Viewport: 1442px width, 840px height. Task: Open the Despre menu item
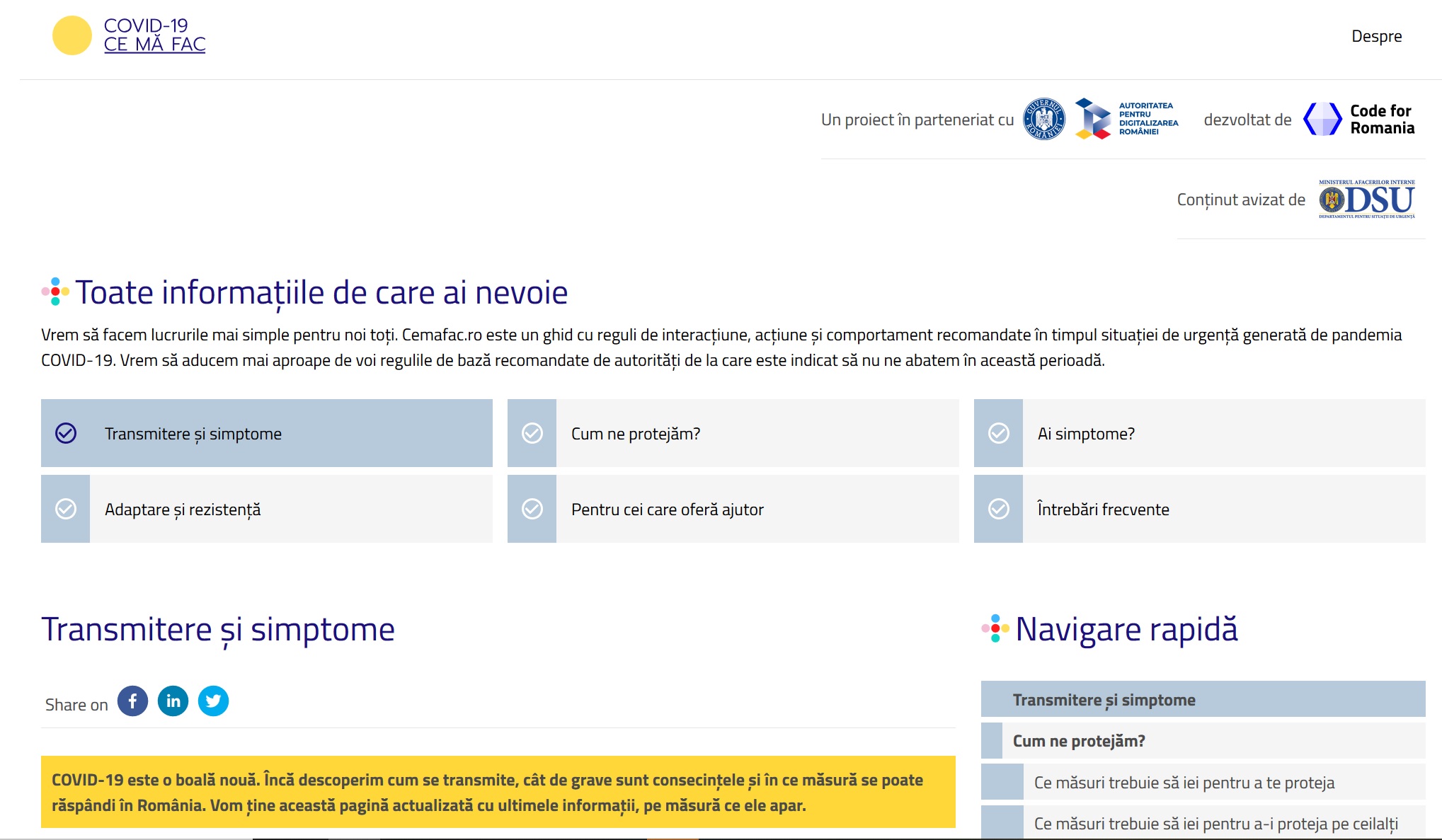pyautogui.click(x=1376, y=36)
